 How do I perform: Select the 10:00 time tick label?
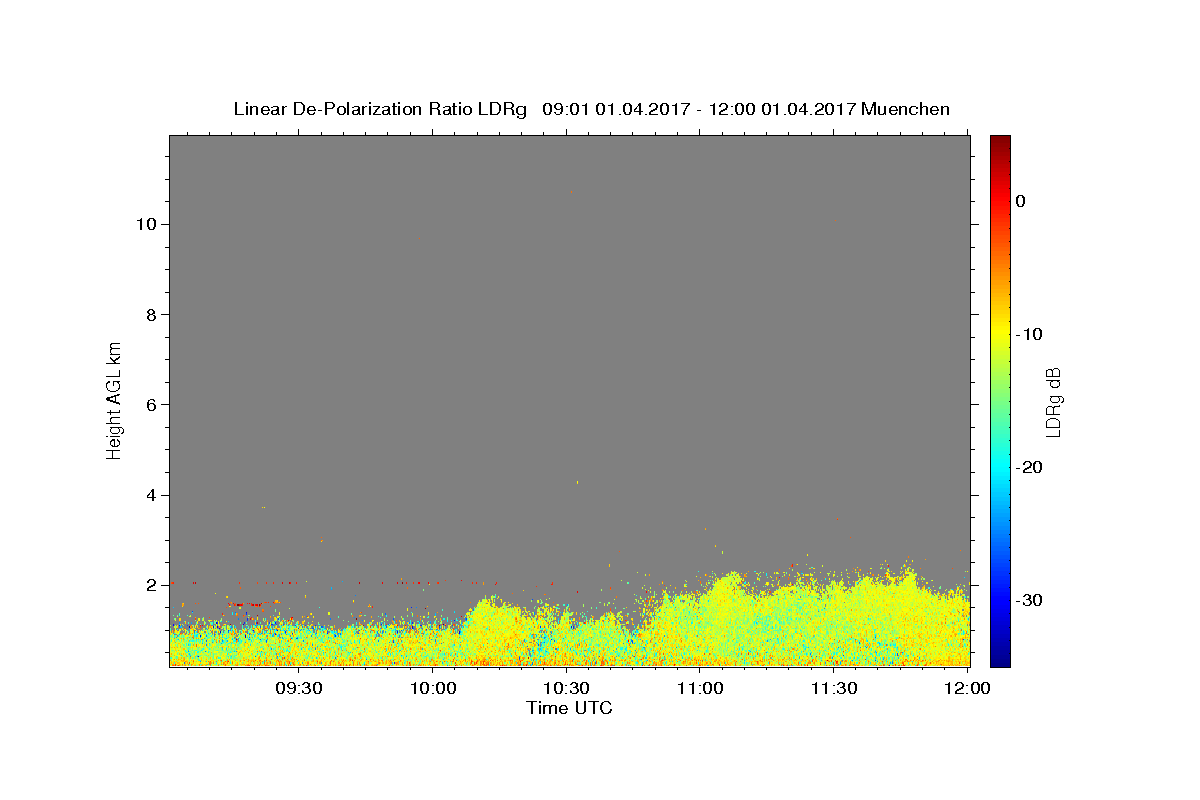click(x=433, y=689)
